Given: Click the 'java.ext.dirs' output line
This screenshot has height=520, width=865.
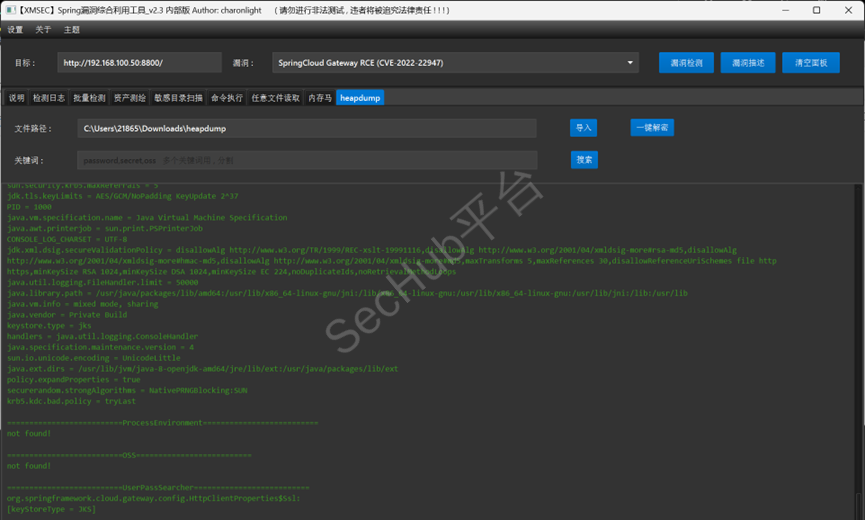Looking at the screenshot, I should pos(202,368).
